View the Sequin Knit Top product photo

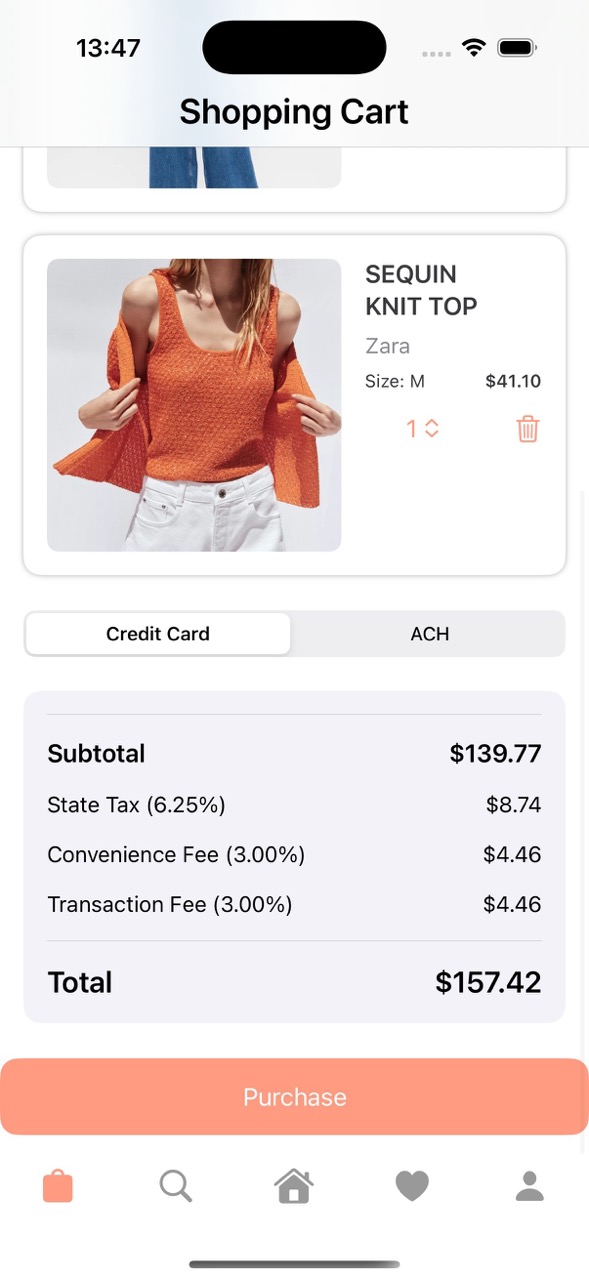[x=194, y=404]
